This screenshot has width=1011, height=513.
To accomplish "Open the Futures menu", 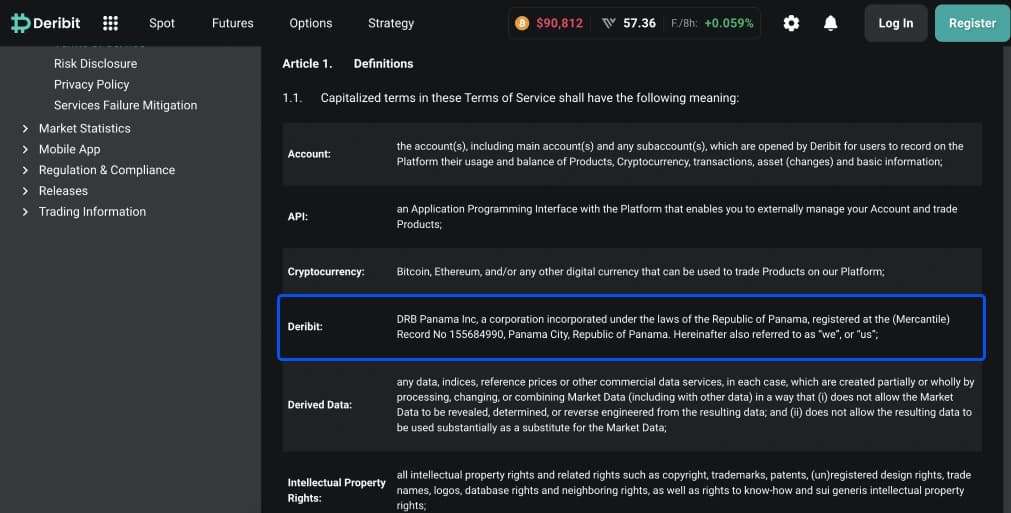I will tap(233, 23).
